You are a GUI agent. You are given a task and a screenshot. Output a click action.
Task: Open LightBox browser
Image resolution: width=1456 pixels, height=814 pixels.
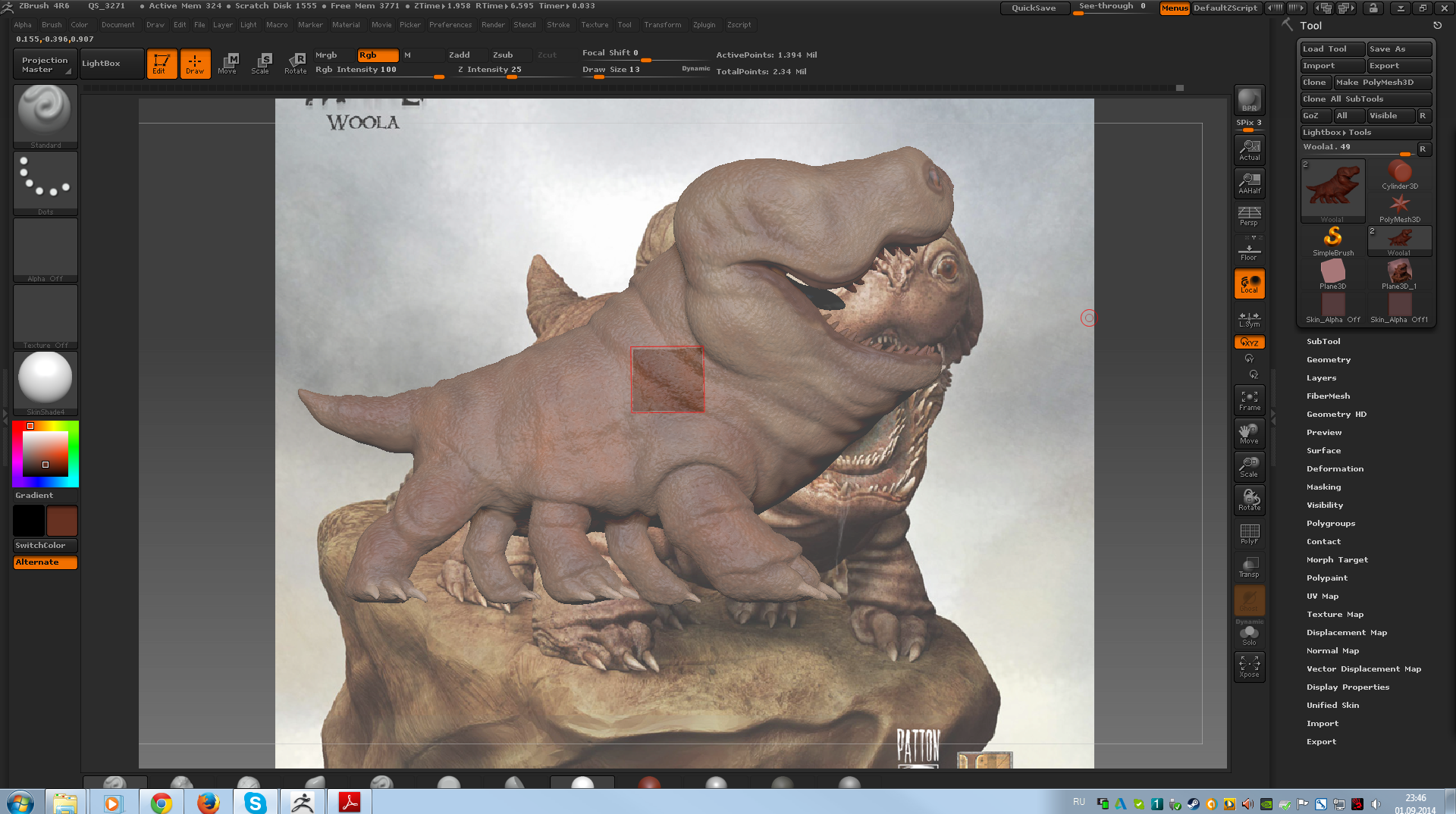tap(111, 64)
